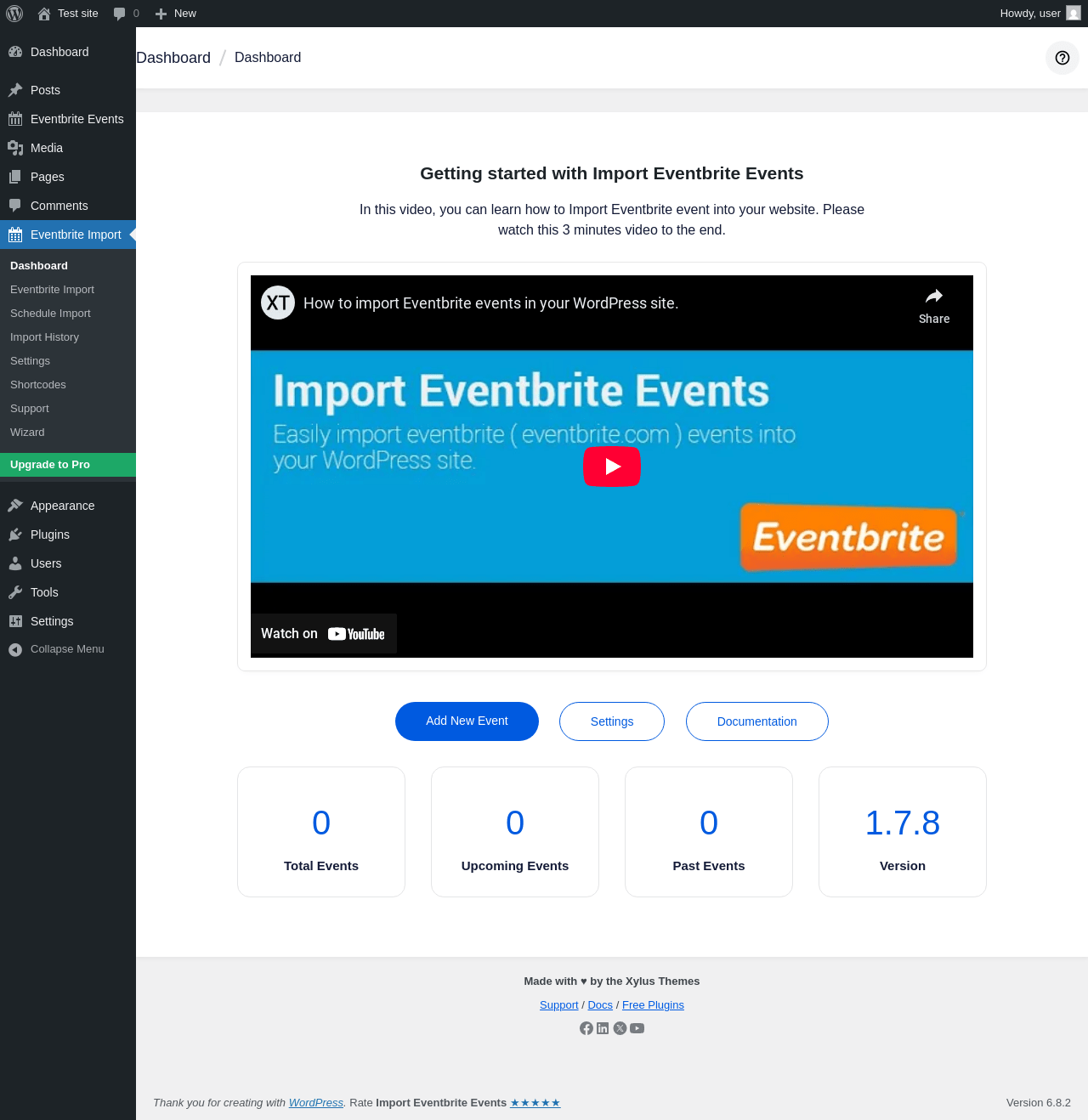Click the Dashboard gauge icon in sidebar
The height and width of the screenshot is (1120, 1088).
click(x=15, y=52)
